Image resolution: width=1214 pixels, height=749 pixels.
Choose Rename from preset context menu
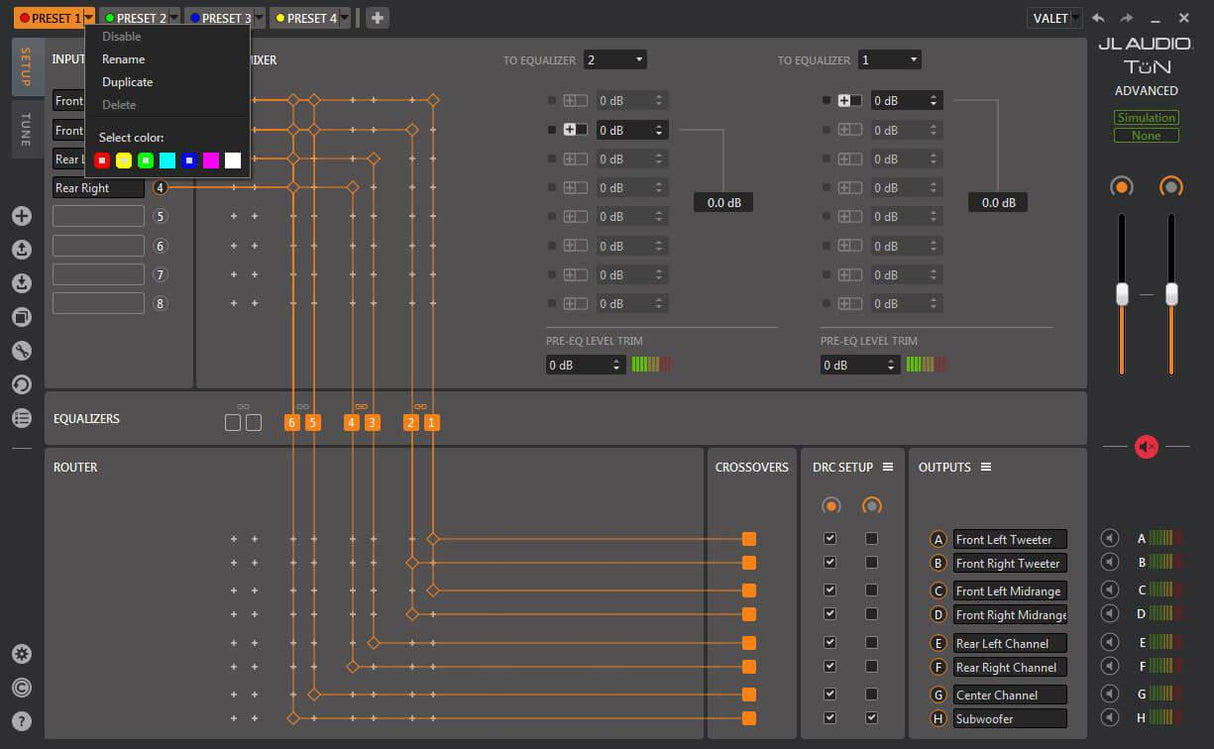[123, 59]
